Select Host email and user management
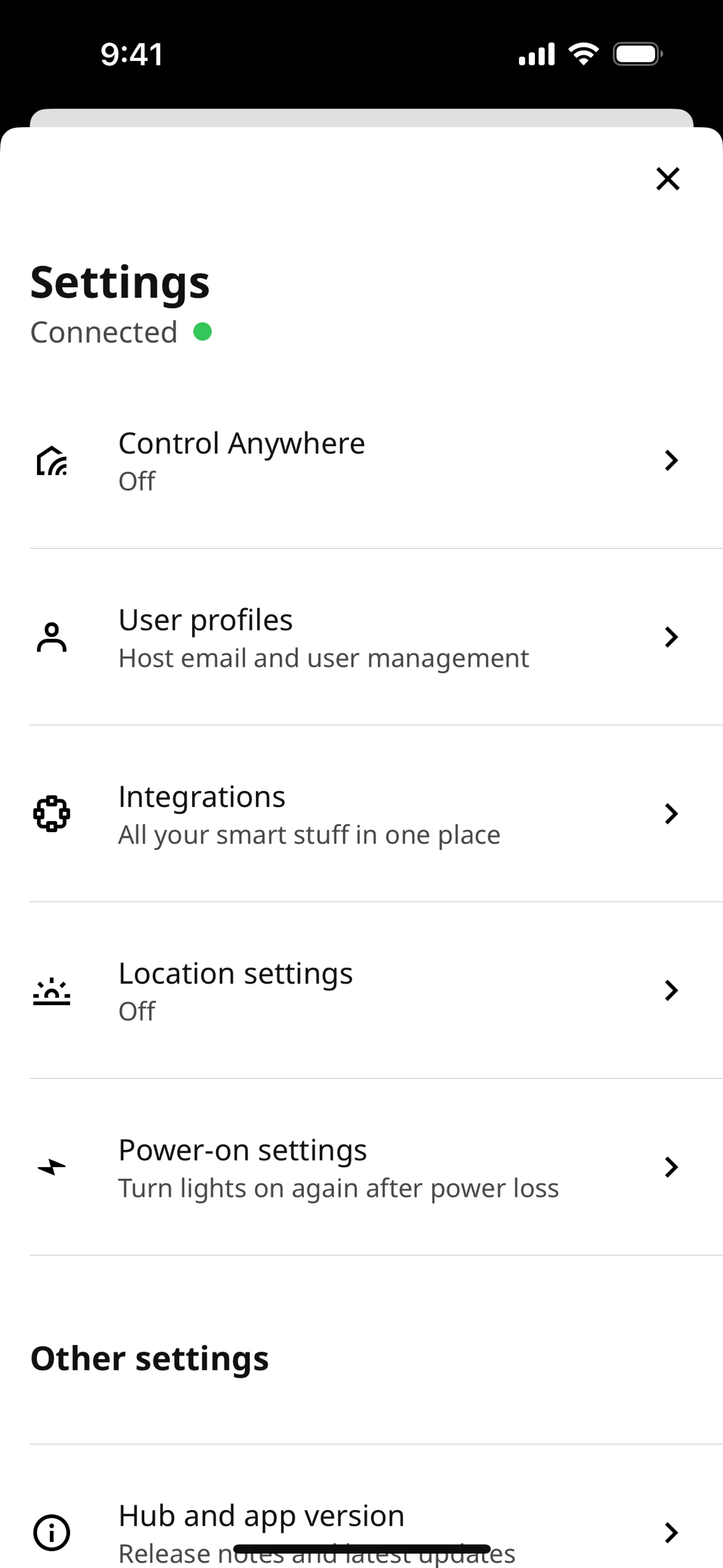Viewport: 723px width, 1568px height. (324, 658)
